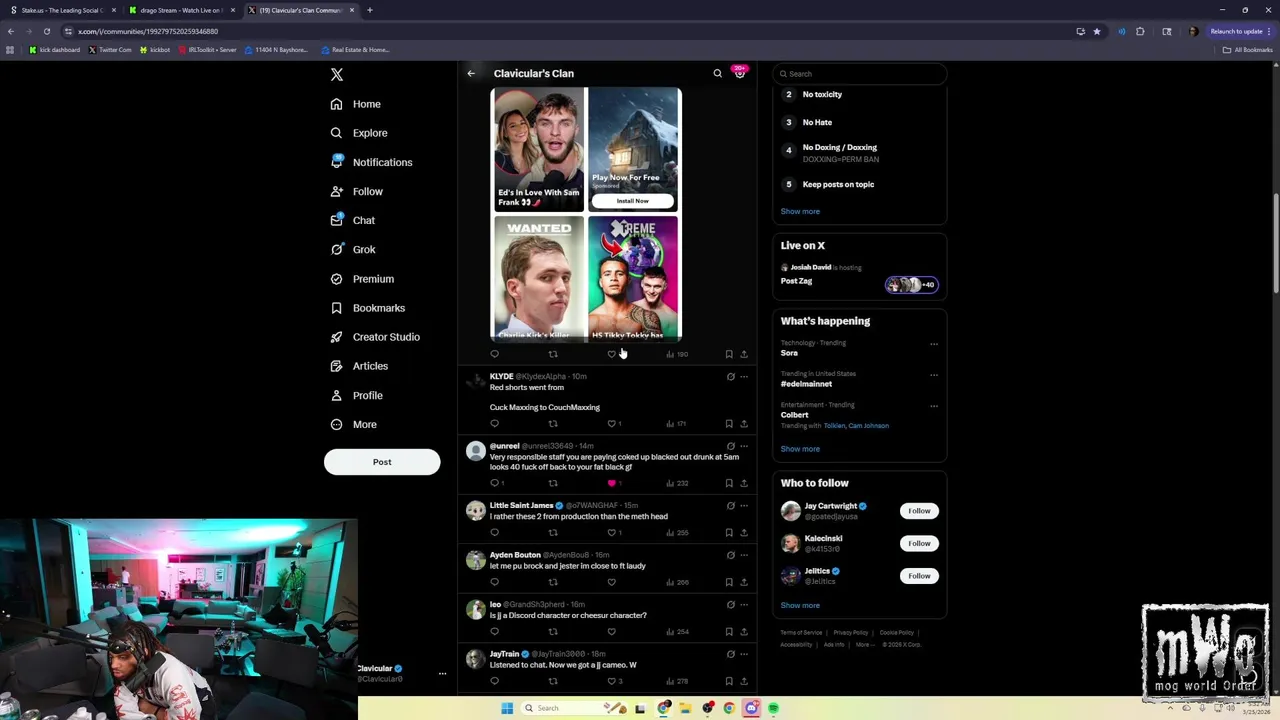1280x720 pixels.
Task: Reply to @unreel's post
Action: pyautogui.click(x=494, y=483)
